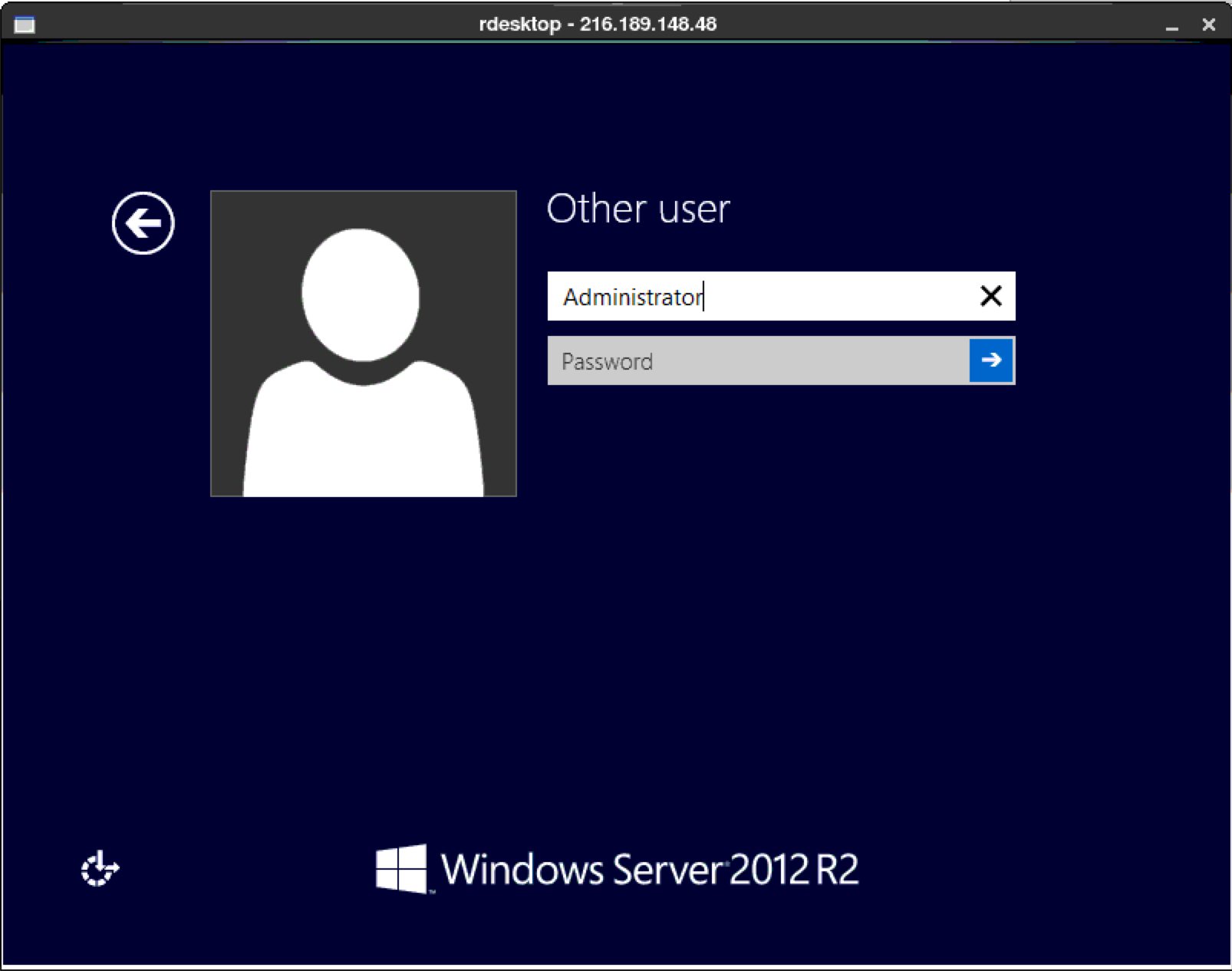Click the rdesktop title bar text

519,25
